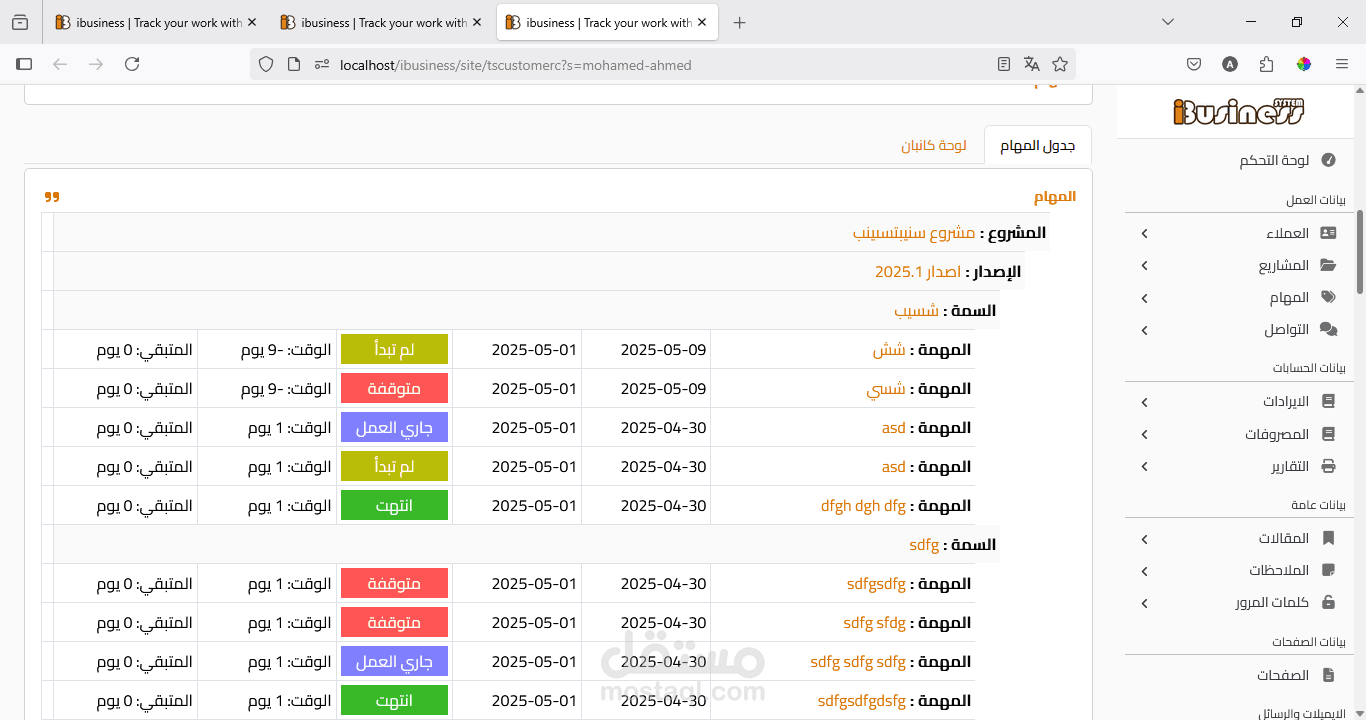Click انتهت status badge on dfgh dgh dfg row
The image size is (1366, 720).
tap(394, 506)
